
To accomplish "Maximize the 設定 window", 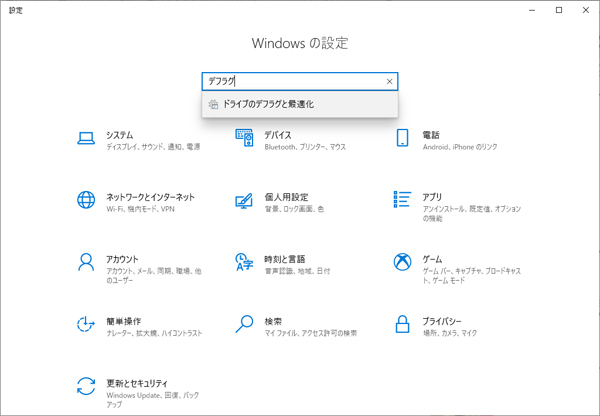I will (559, 10).
